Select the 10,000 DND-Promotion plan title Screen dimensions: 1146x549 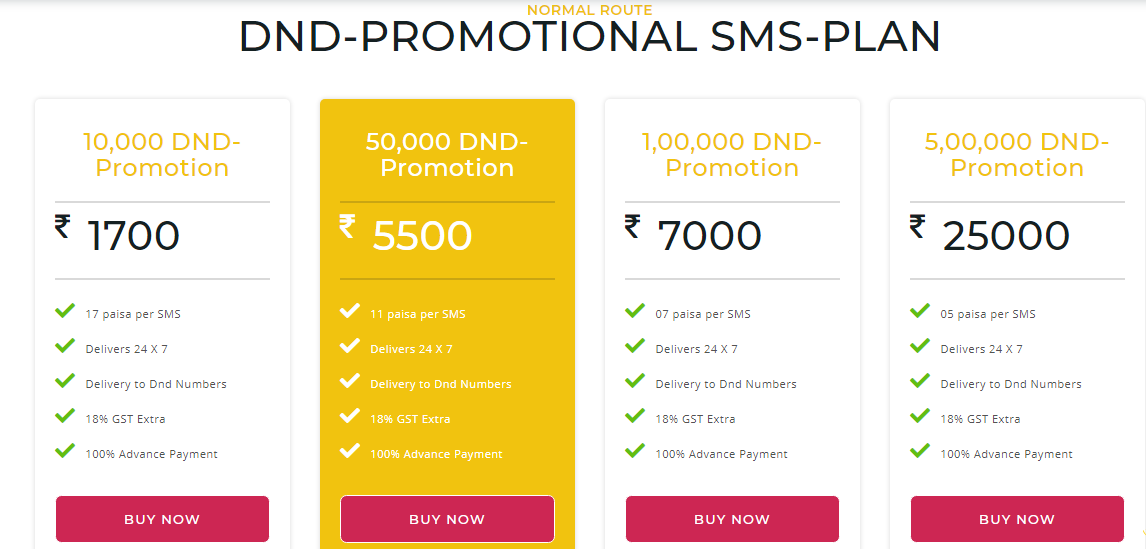[x=162, y=154]
